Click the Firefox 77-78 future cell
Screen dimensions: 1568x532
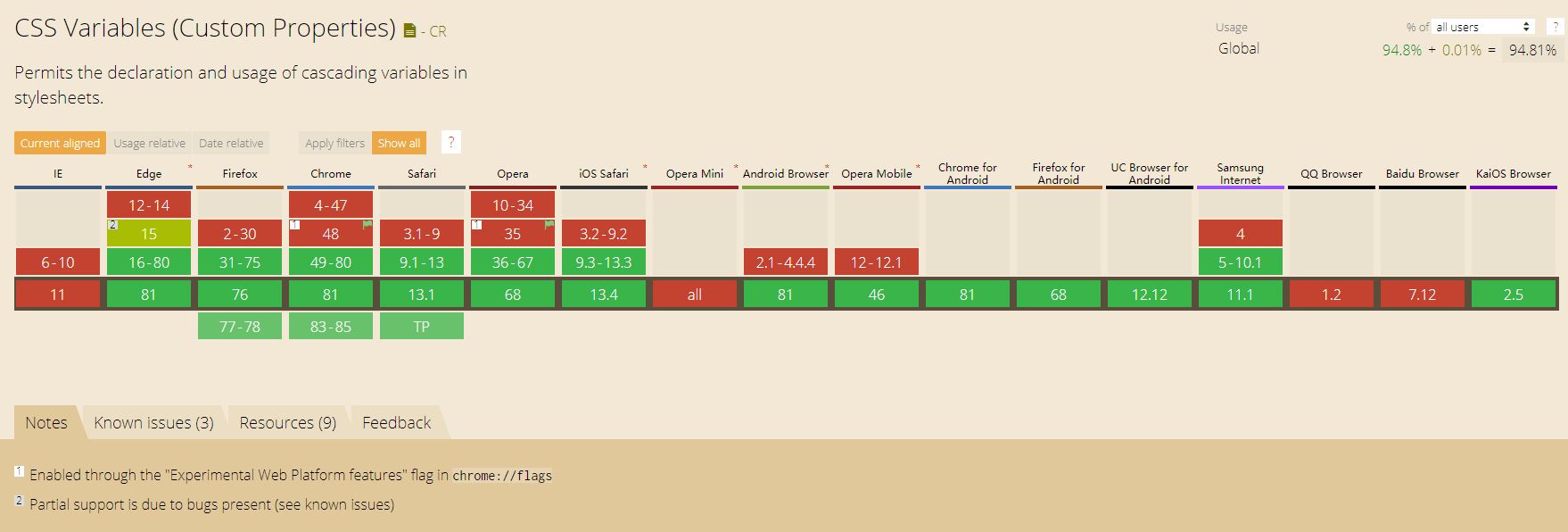tap(240, 327)
